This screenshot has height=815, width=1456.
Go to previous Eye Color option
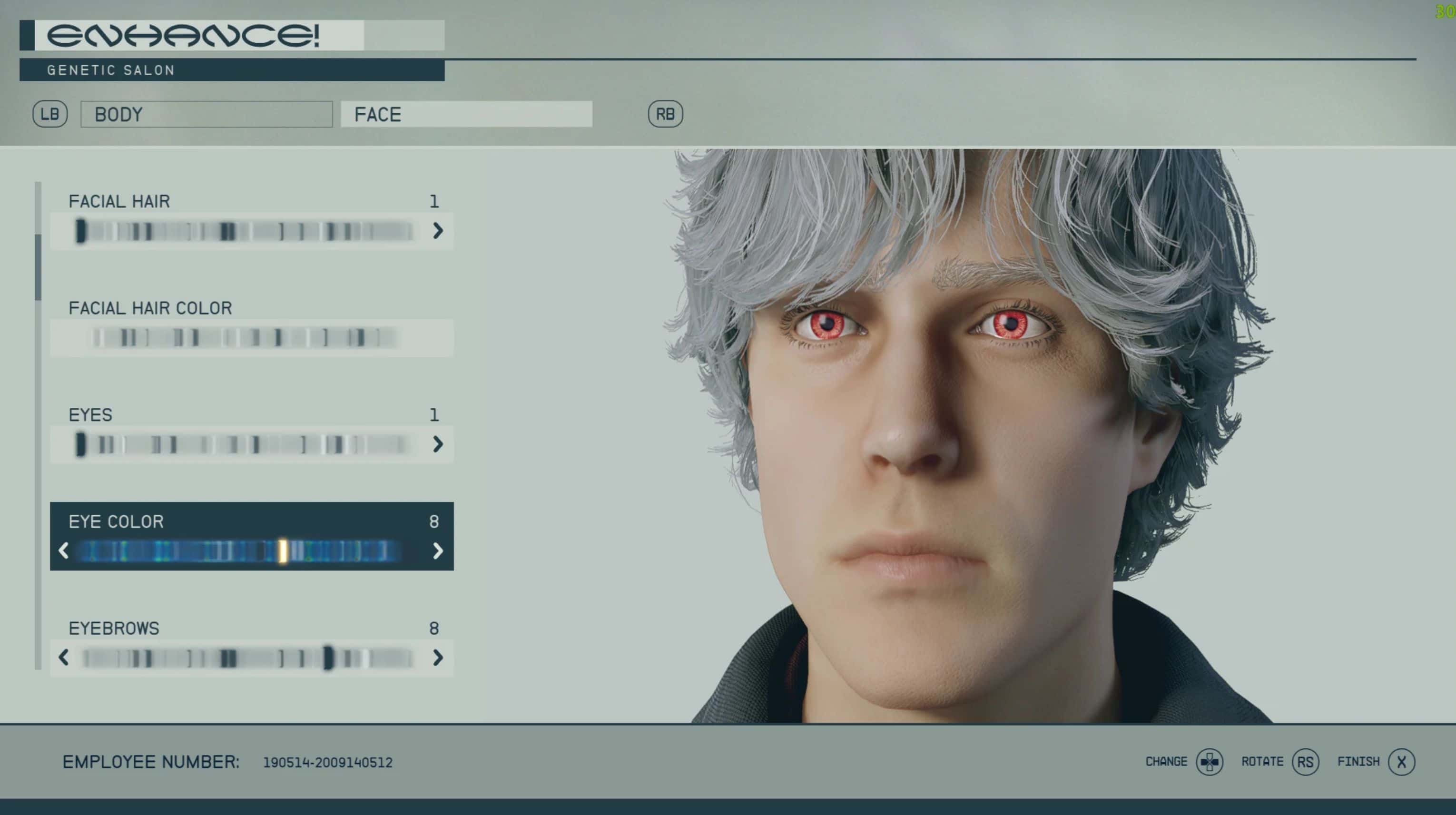click(x=63, y=550)
